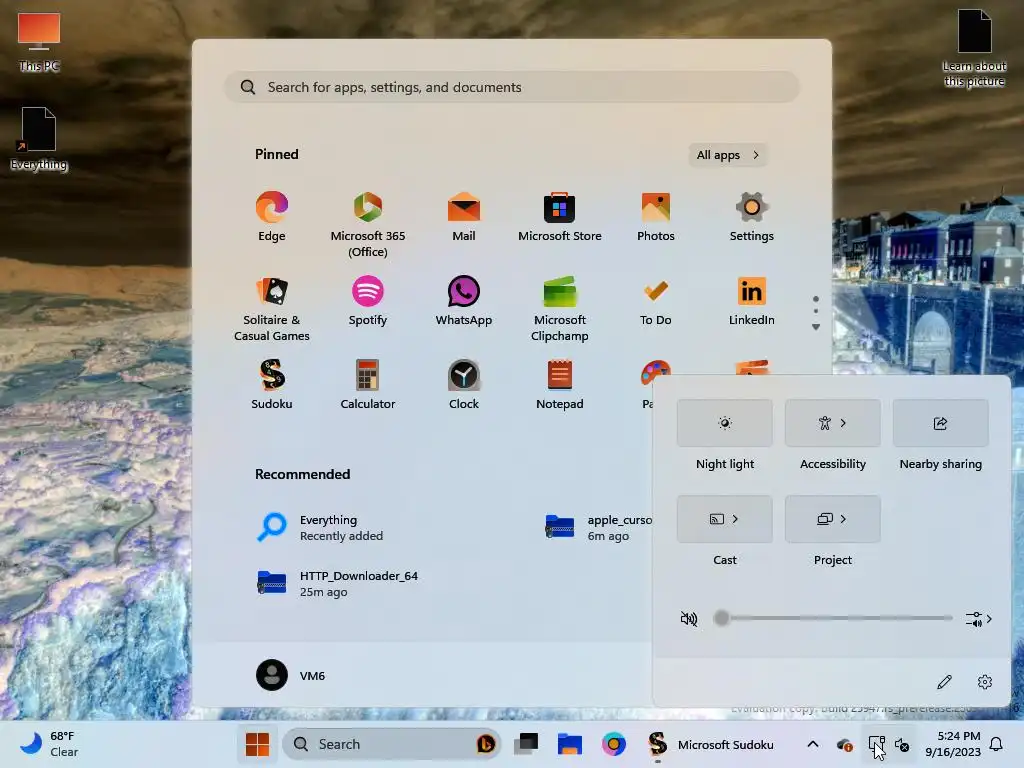Open Notepad
The height and width of the screenshot is (768, 1024).
tap(560, 385)
